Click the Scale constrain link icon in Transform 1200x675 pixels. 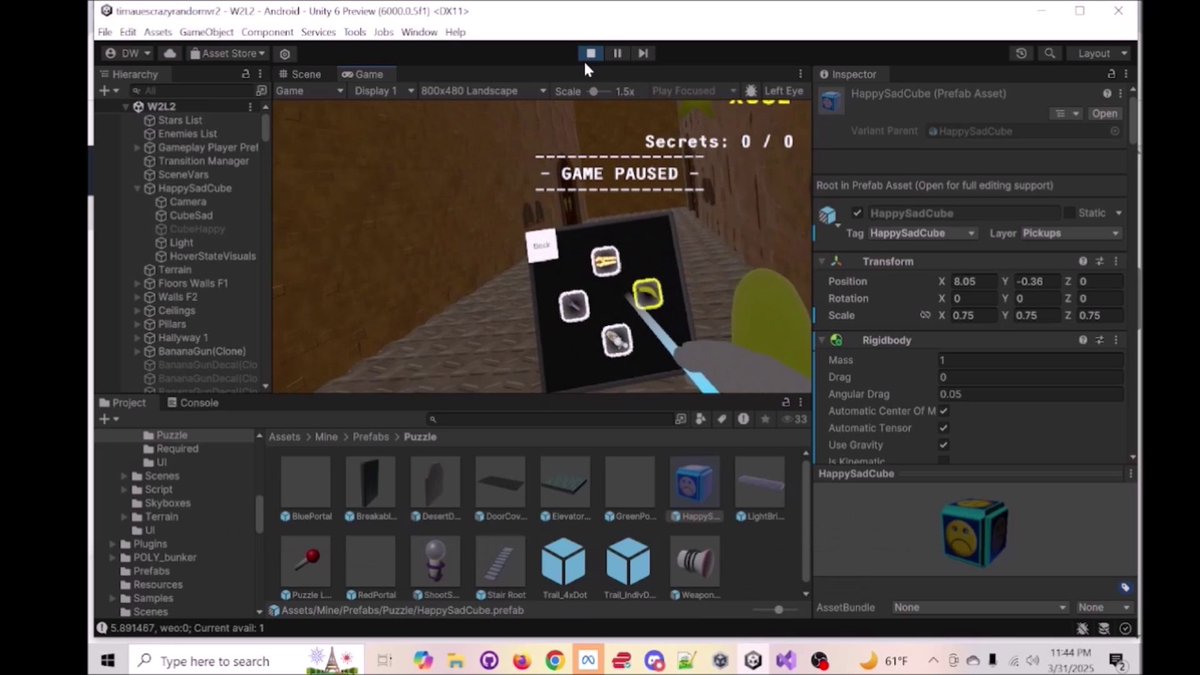(925, 315)
